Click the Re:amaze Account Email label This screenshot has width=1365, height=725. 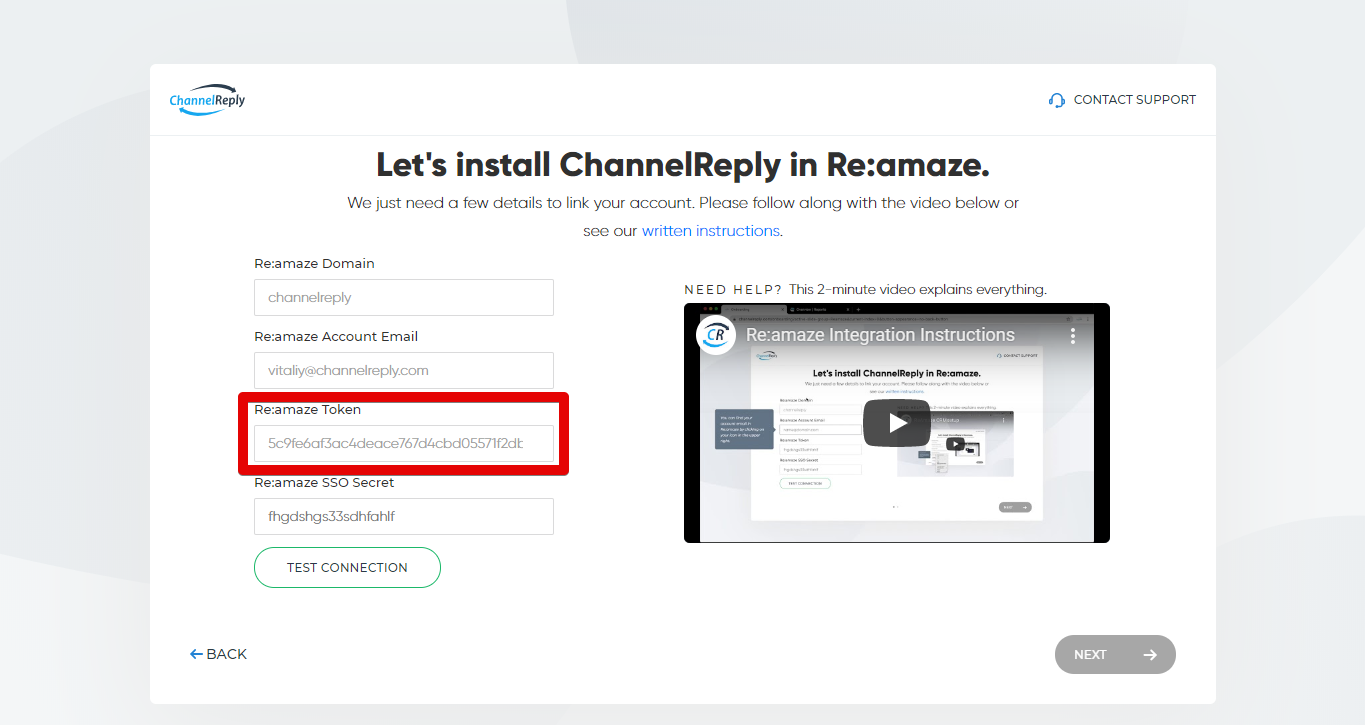(336, 337)
